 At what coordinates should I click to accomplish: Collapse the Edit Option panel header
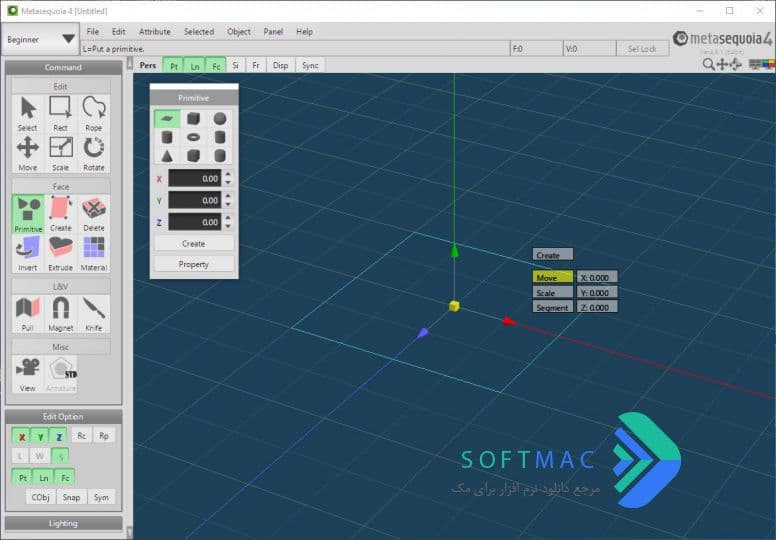click(x=63, y=417)
